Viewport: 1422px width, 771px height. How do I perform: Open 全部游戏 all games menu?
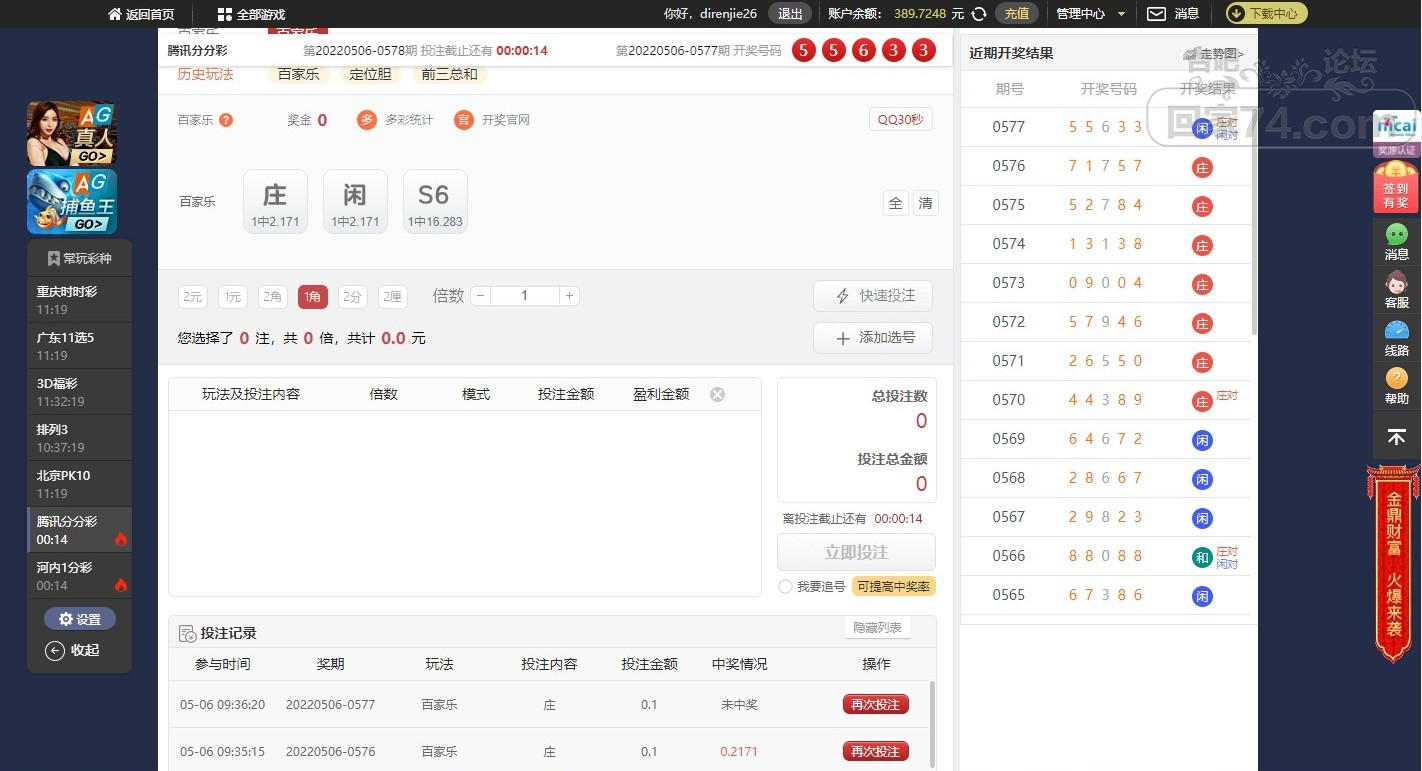pyautogui.click(x=251, y=14)
